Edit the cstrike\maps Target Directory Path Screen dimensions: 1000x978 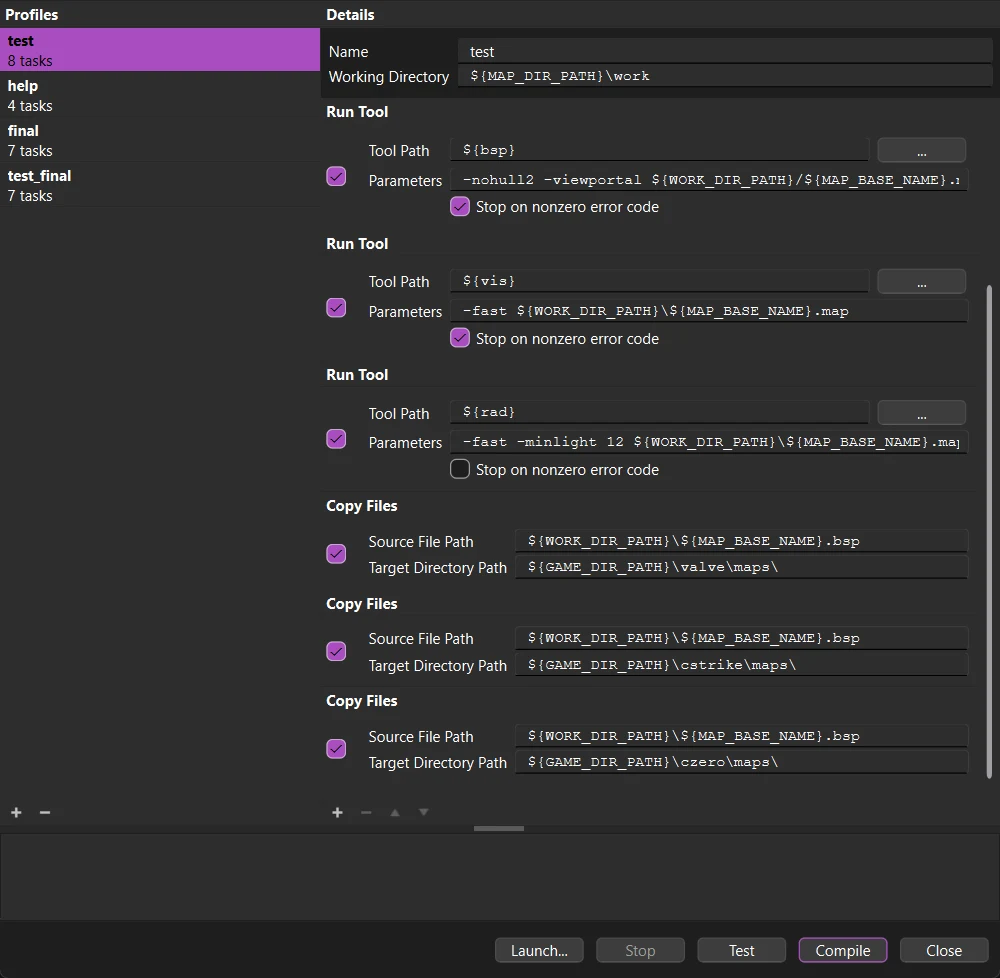point(742,665)
